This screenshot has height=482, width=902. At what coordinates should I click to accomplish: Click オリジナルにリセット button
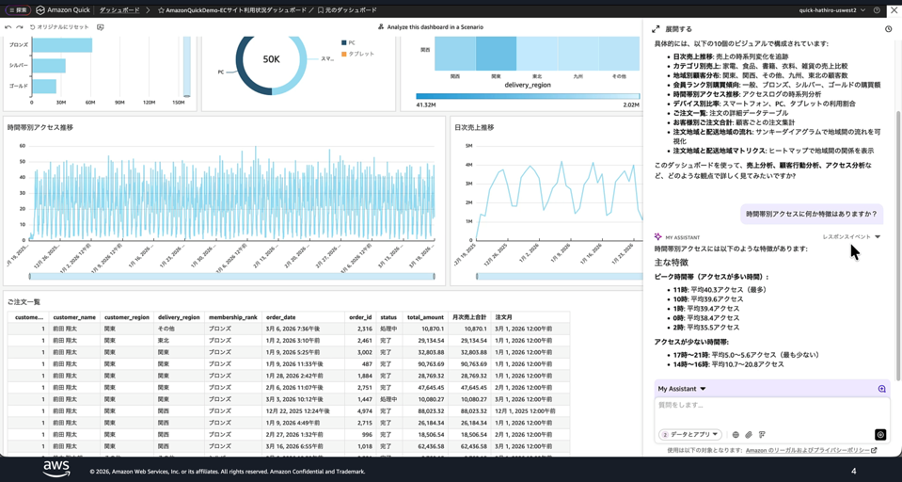[x=60, y=27]
